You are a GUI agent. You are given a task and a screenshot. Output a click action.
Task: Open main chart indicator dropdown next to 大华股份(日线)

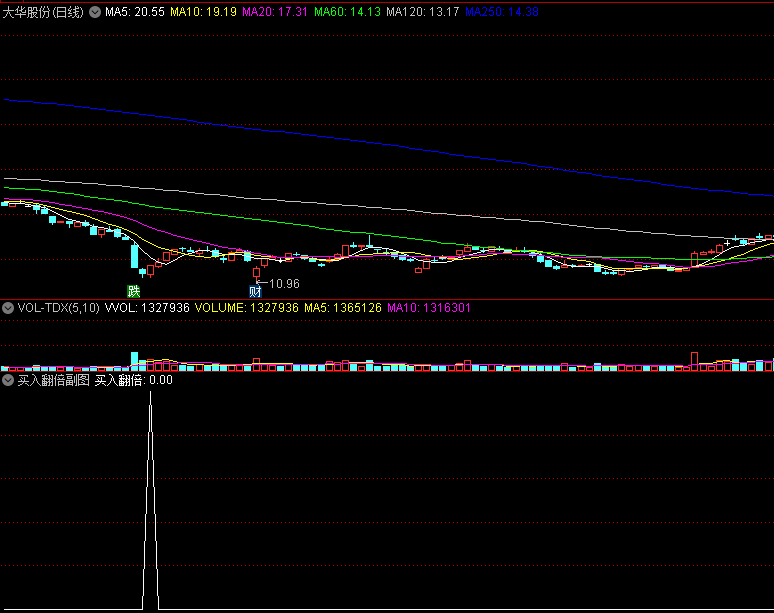[95, 12]
